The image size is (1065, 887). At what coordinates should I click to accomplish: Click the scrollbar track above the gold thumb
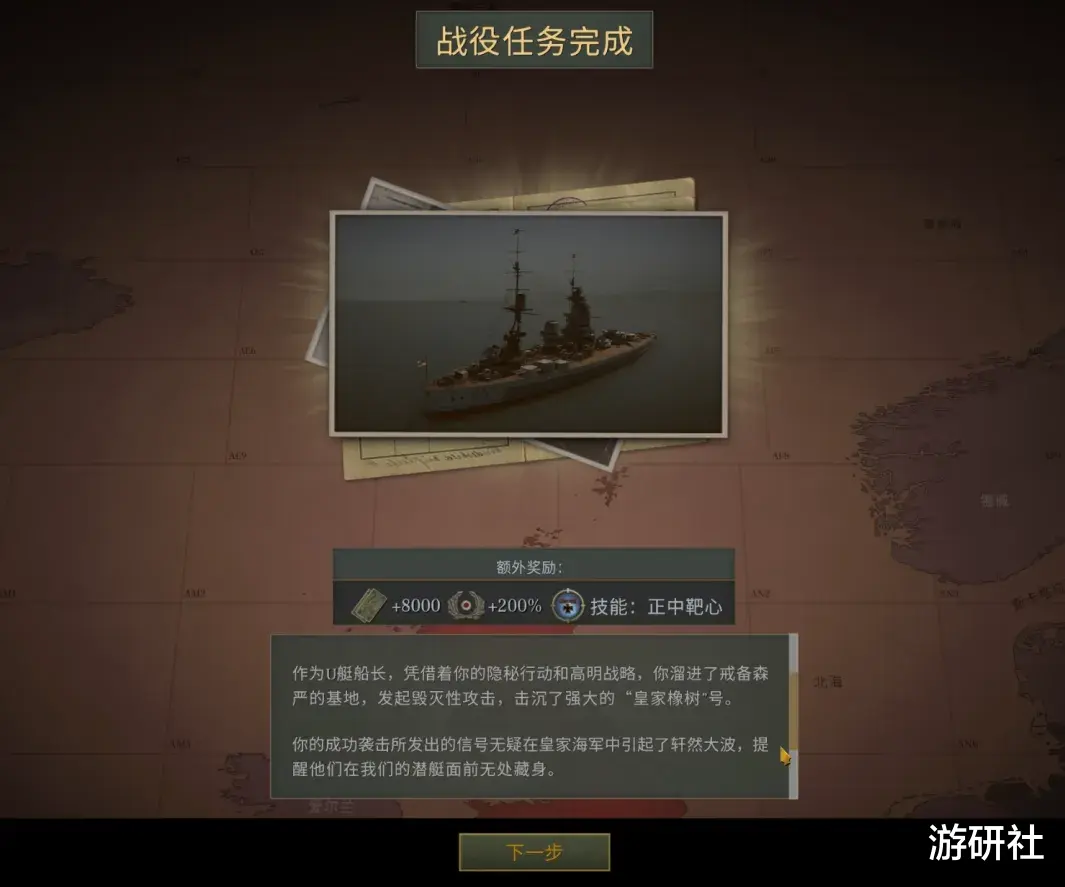click(793, 654)
